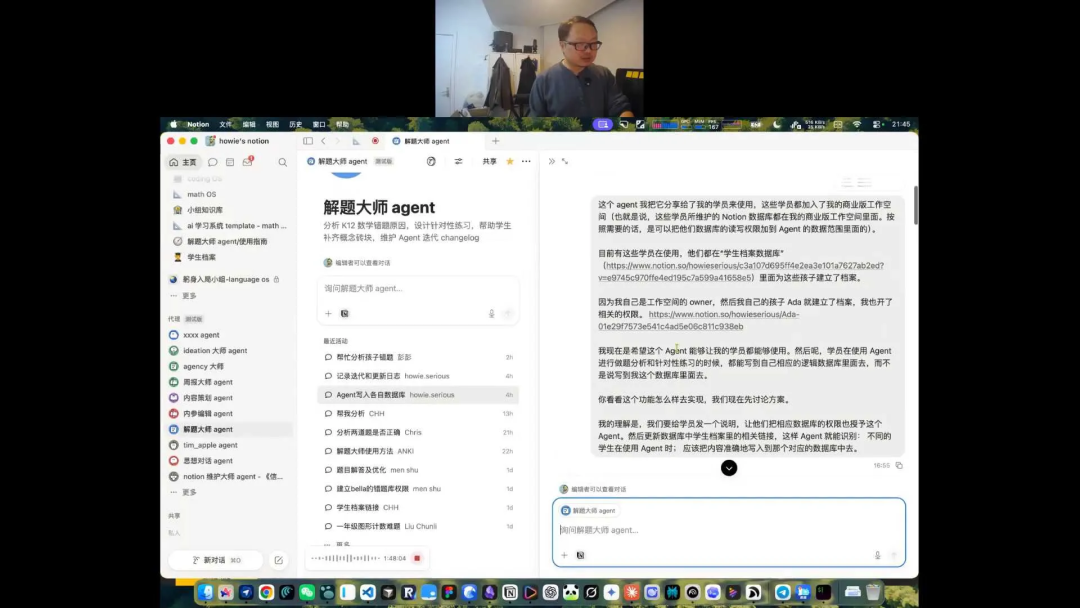Viewport: 1080px width, 608px height.
Task: Open the inbox icon with the red badge
Action: [x=247, y=162]
